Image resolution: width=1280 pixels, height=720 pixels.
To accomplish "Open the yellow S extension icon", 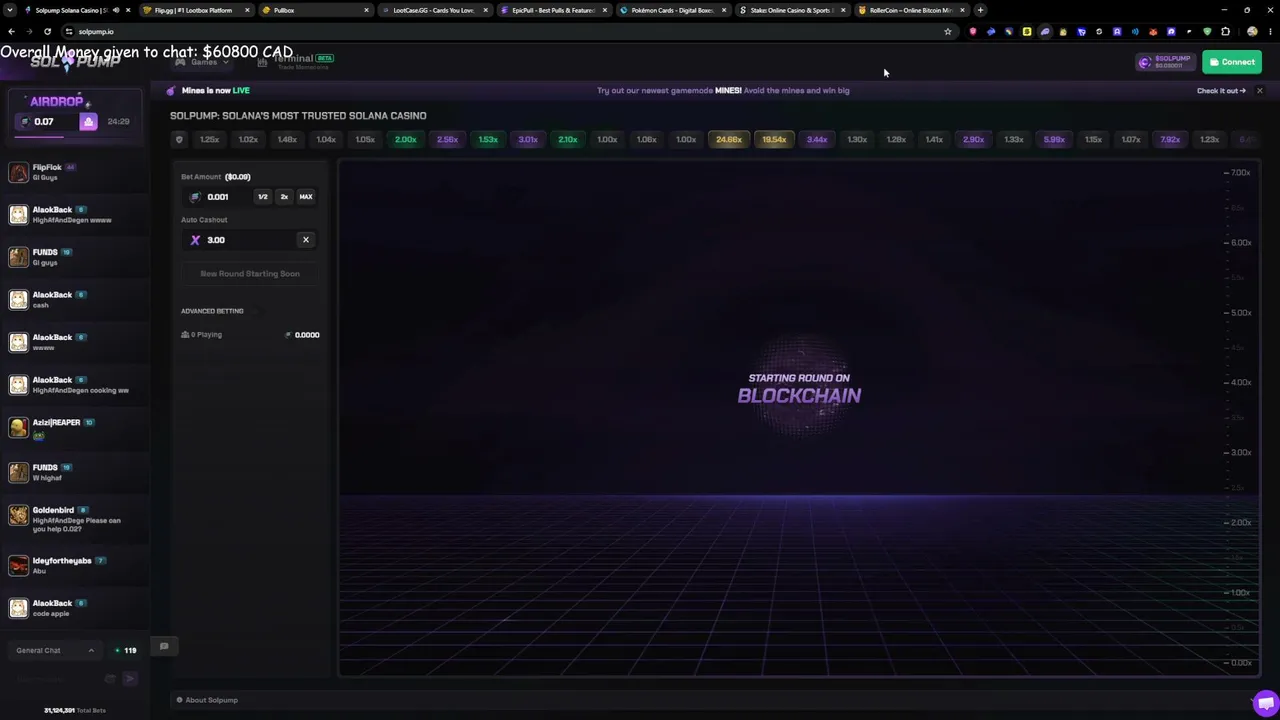I will click(1027, 31).
